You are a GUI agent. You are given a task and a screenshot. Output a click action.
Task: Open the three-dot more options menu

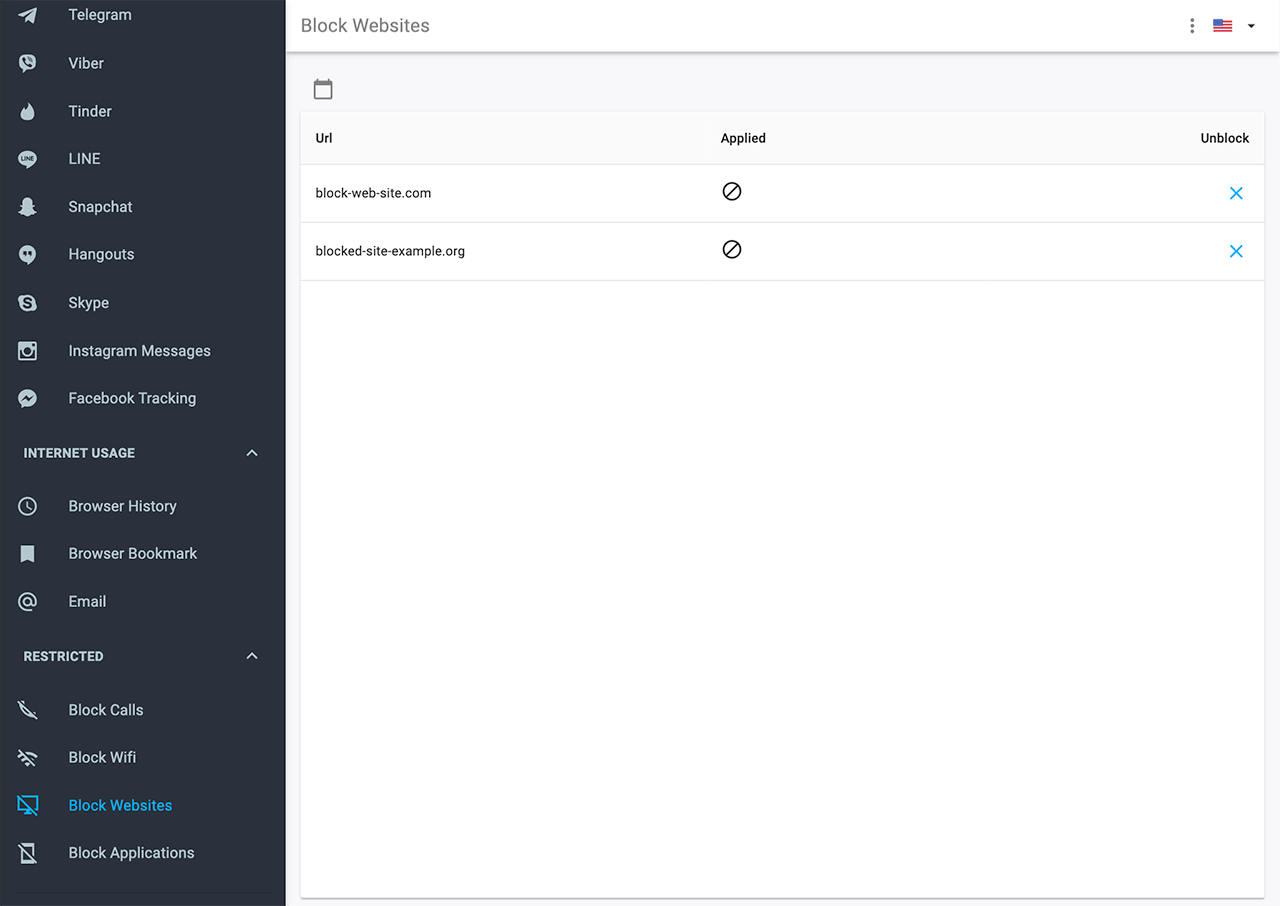pyautogui.click(x=1192, y=26)
